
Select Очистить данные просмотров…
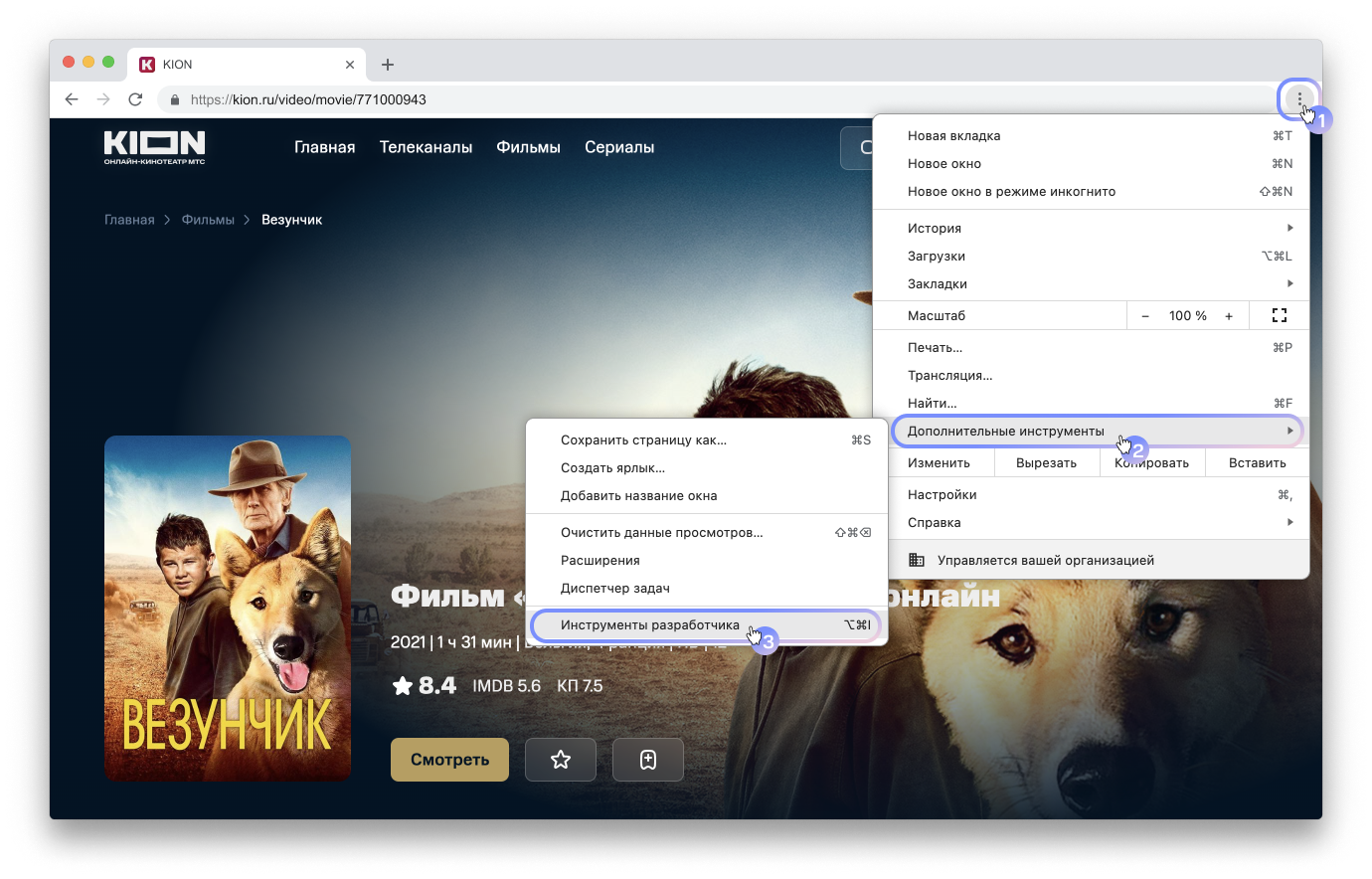pos(706,532)
